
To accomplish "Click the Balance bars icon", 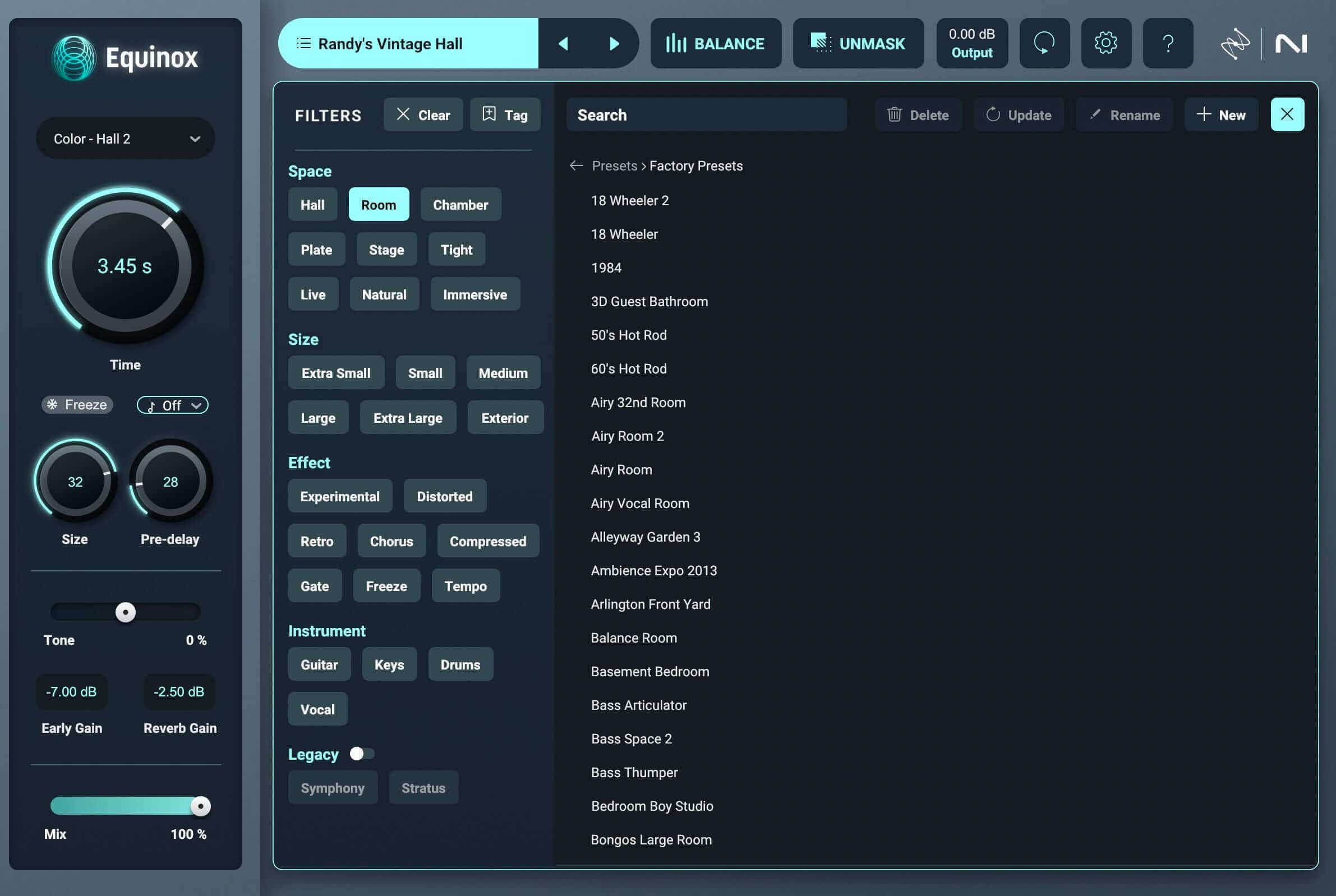I will tap(675, 43).
